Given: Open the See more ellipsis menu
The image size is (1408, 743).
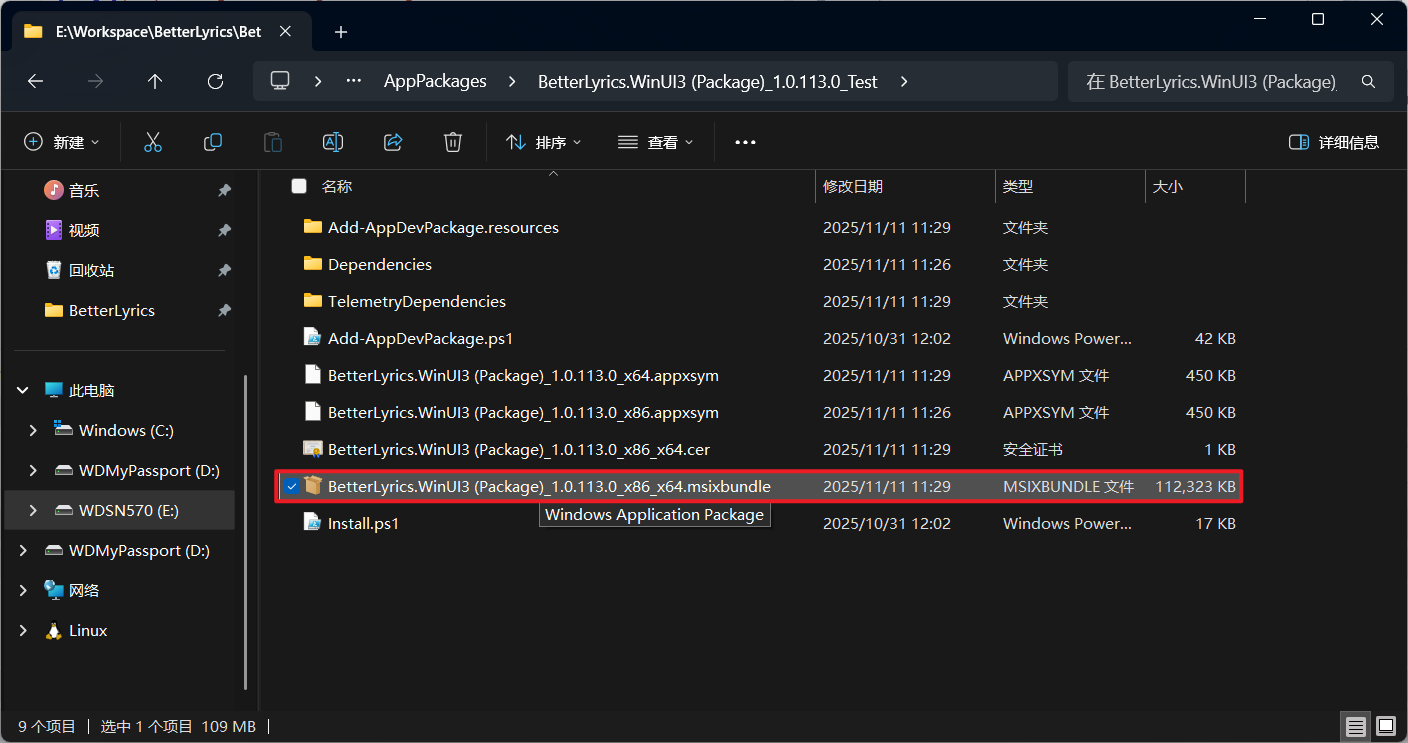Looking at the screenshot, I should [x=745, y=142].
